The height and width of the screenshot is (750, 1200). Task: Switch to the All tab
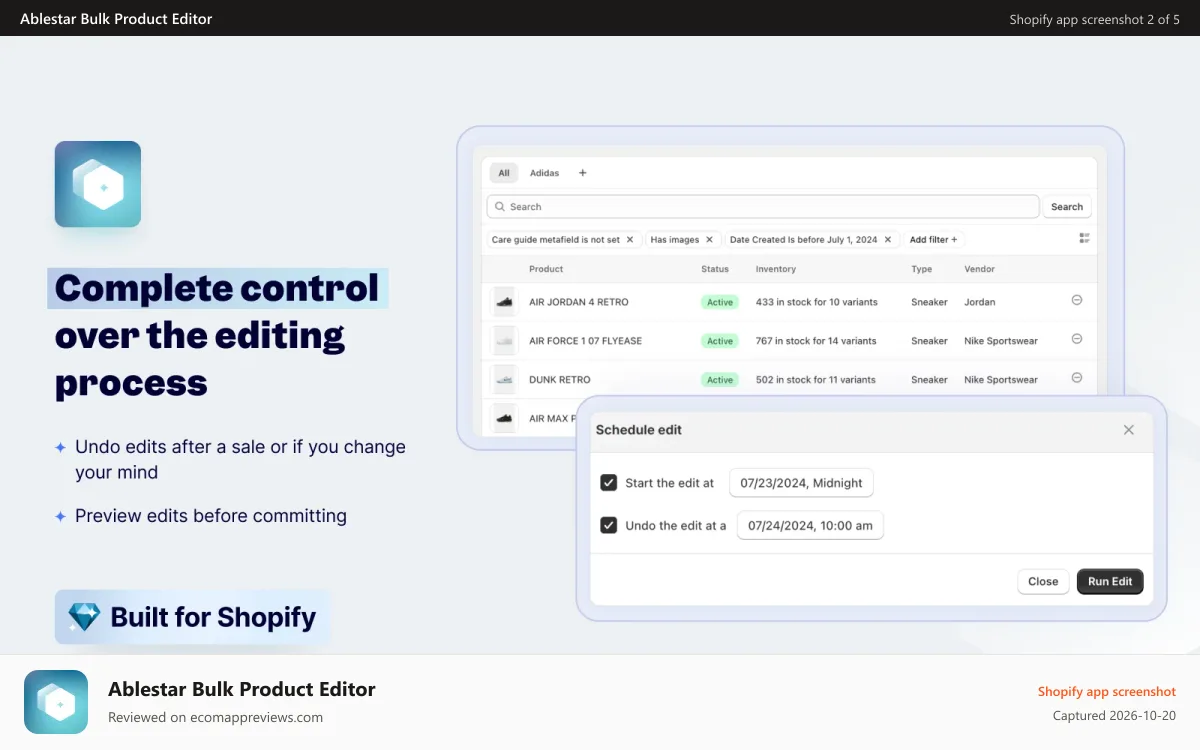504,173
